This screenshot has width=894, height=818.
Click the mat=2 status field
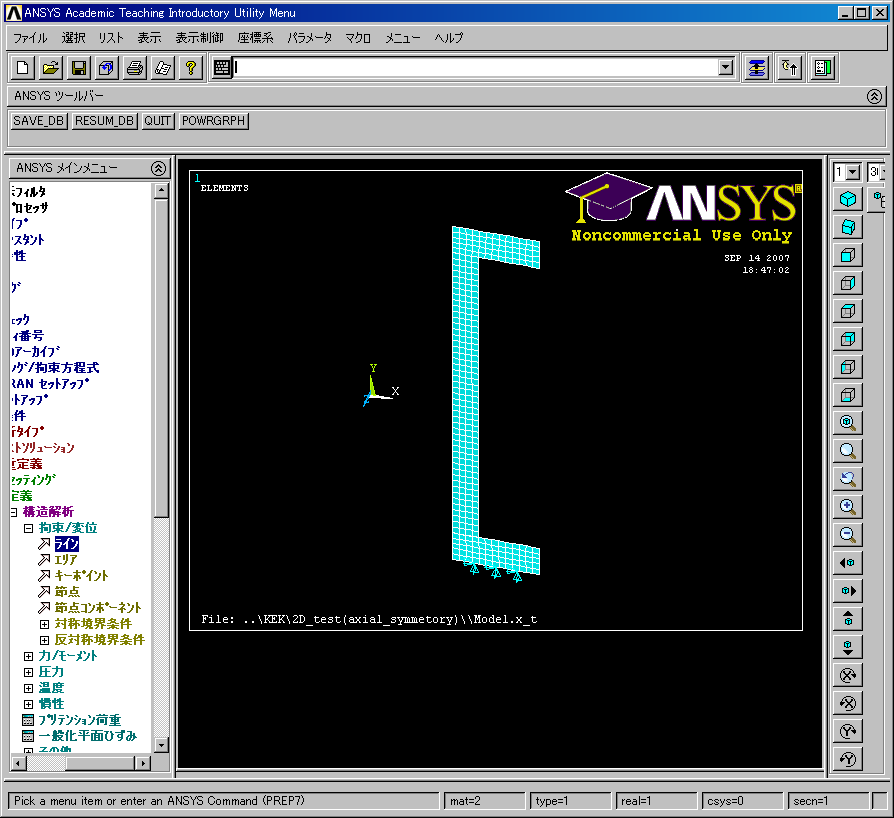pyautogui.click(x=484, y=801)
